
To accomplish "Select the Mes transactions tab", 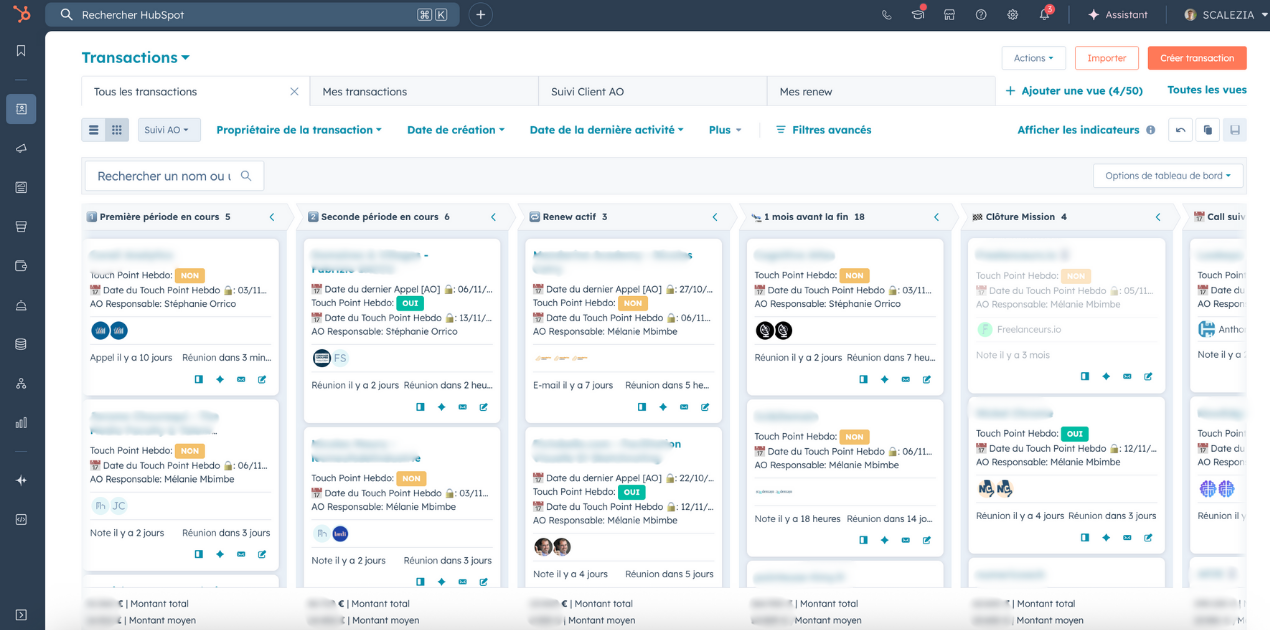I will coord(424,91).
